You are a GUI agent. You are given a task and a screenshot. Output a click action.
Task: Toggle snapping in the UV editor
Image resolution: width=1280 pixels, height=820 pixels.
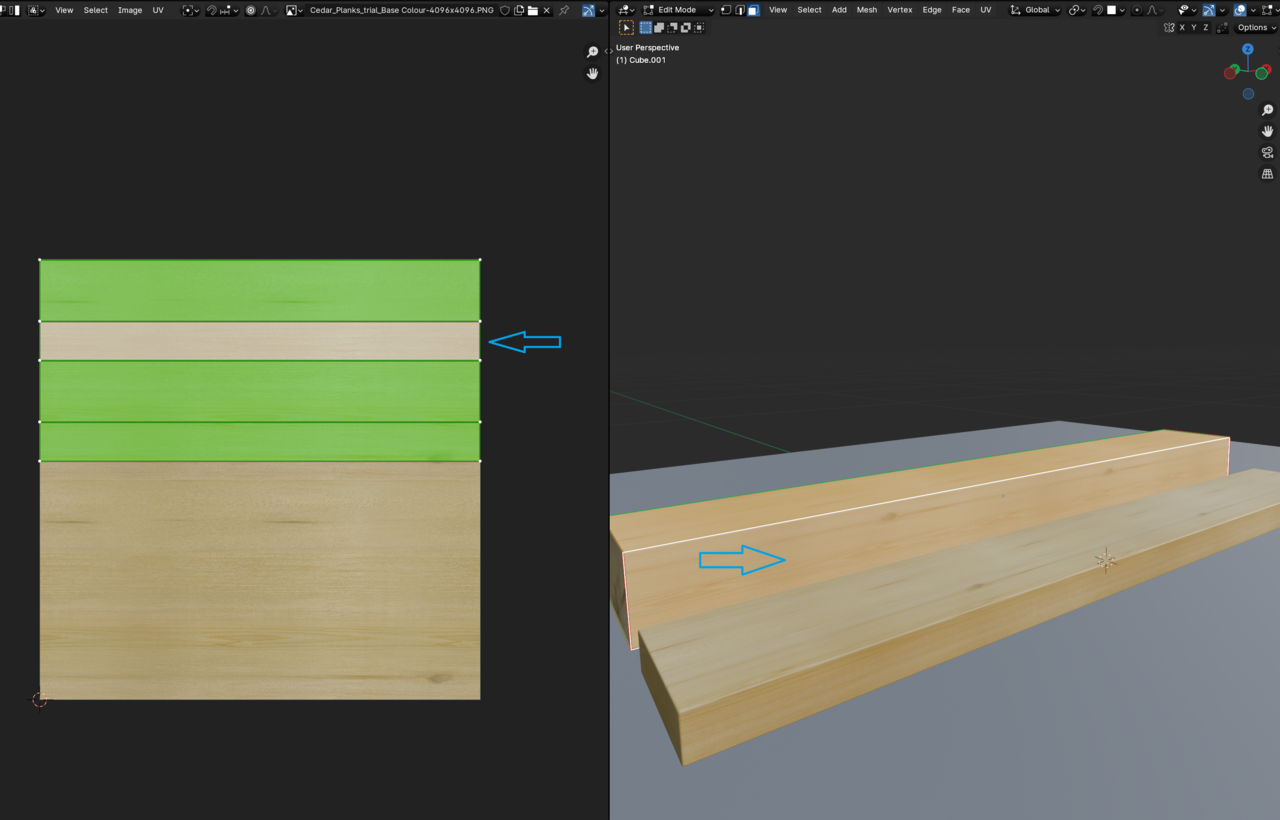pyautogui.click(x=212, y=10)
